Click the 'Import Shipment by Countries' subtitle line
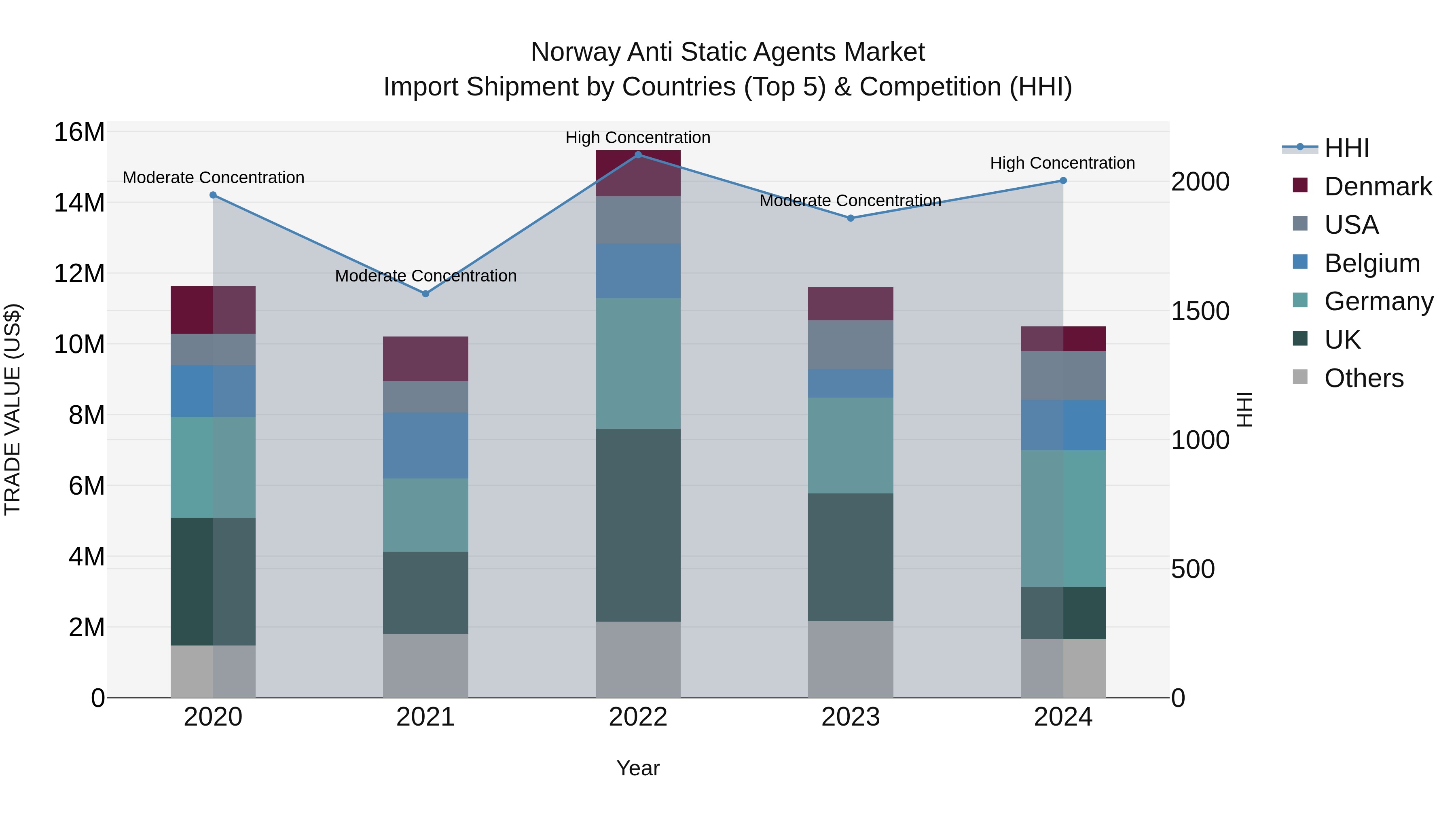1456x819 pixels. pyautogui.click(x=728, y=87)
